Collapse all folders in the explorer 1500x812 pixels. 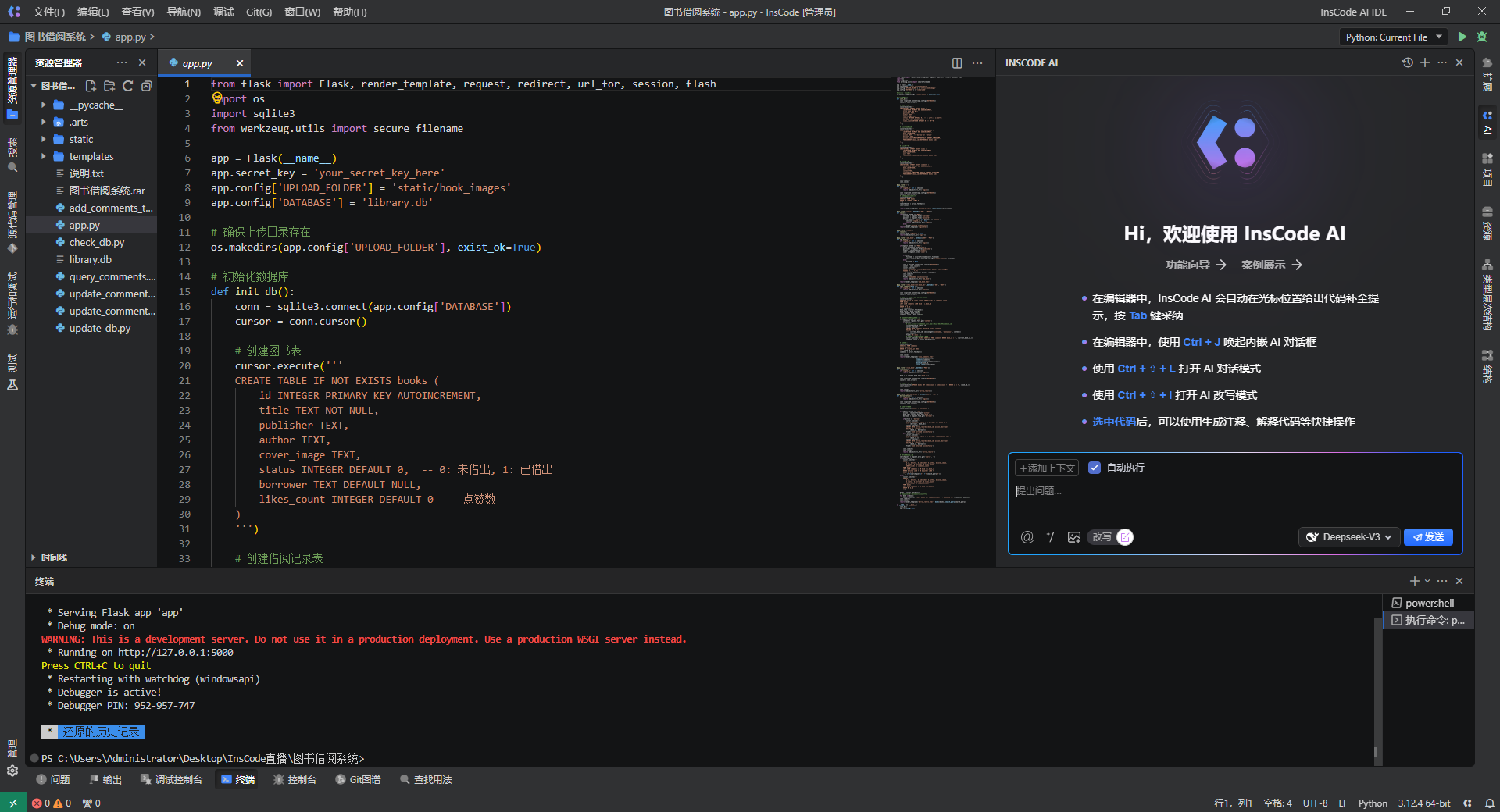pos(147,86)
